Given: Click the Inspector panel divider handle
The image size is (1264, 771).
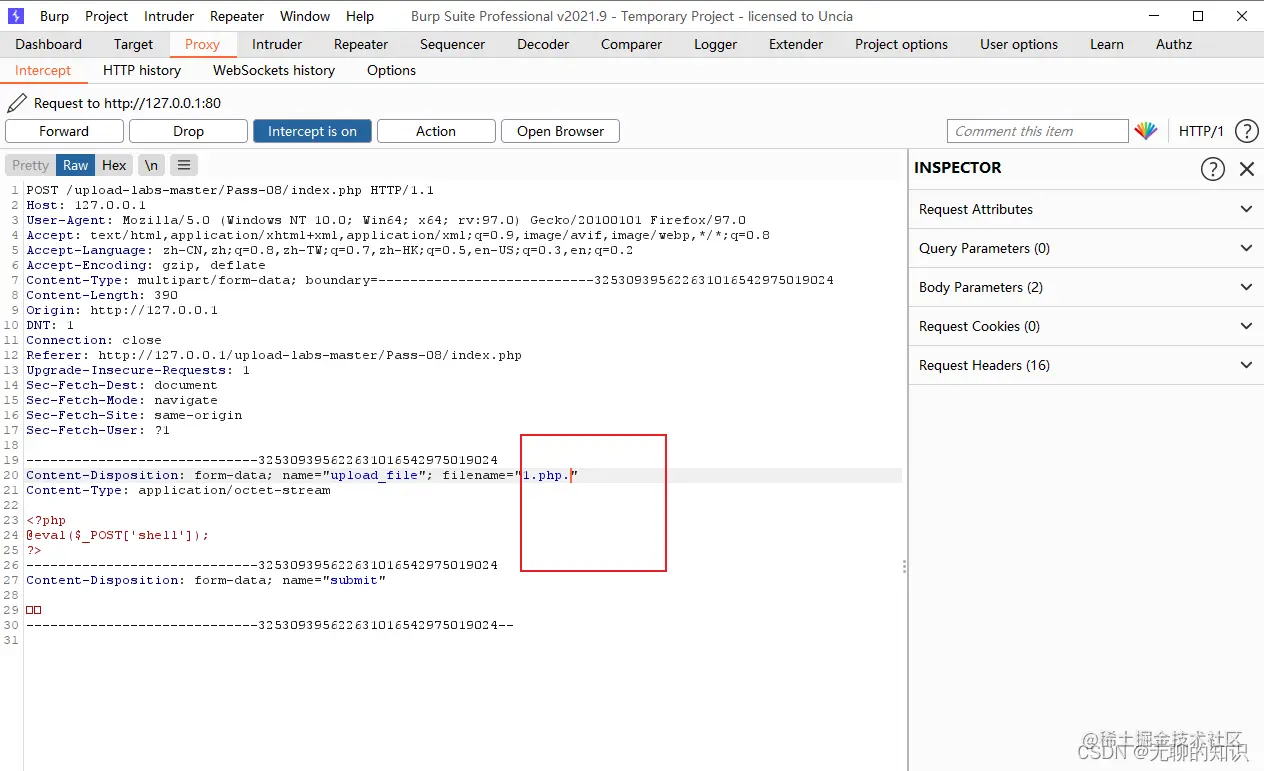Looking at the screenshot, I should (x=905, y=566).
